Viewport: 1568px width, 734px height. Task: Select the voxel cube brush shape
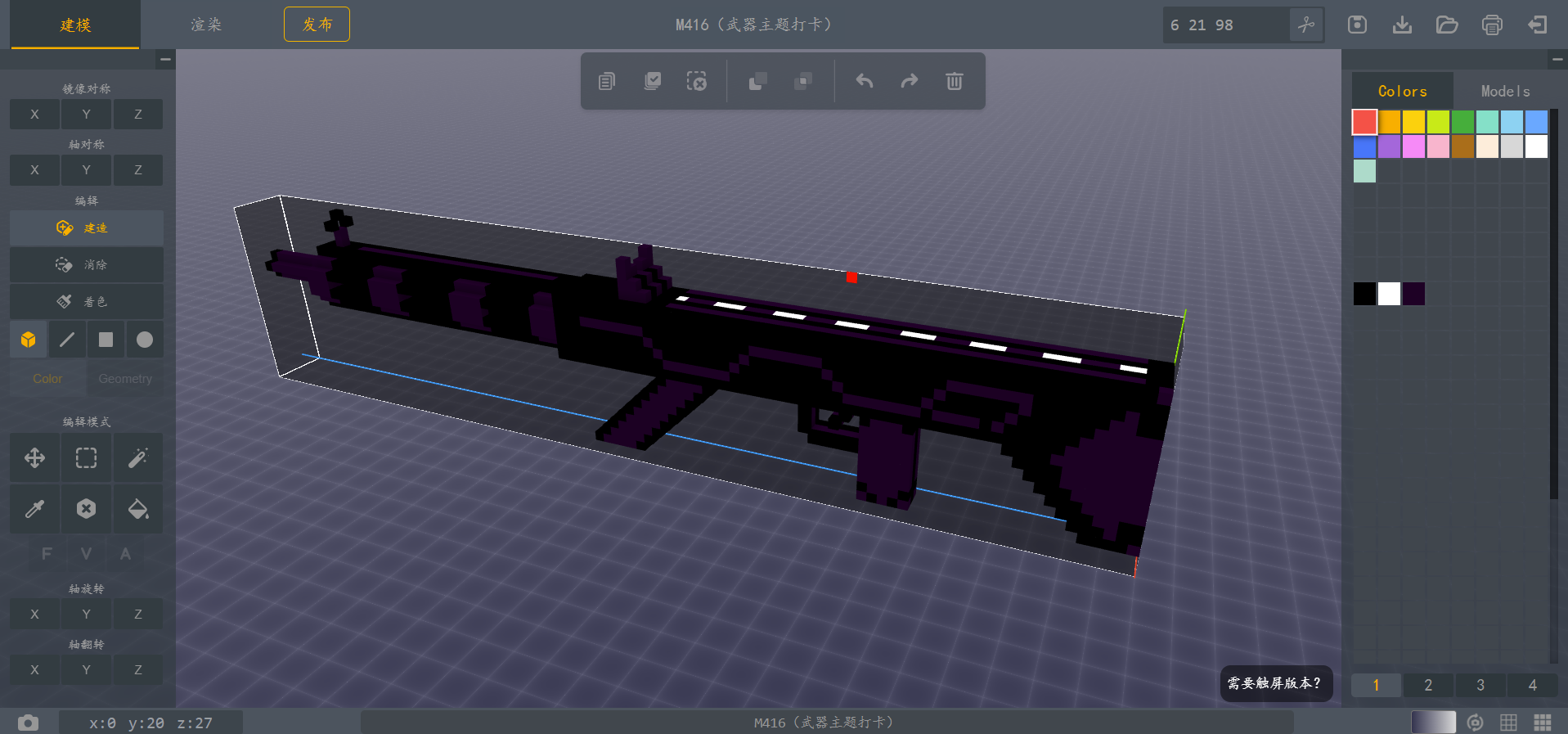(29, 340)
